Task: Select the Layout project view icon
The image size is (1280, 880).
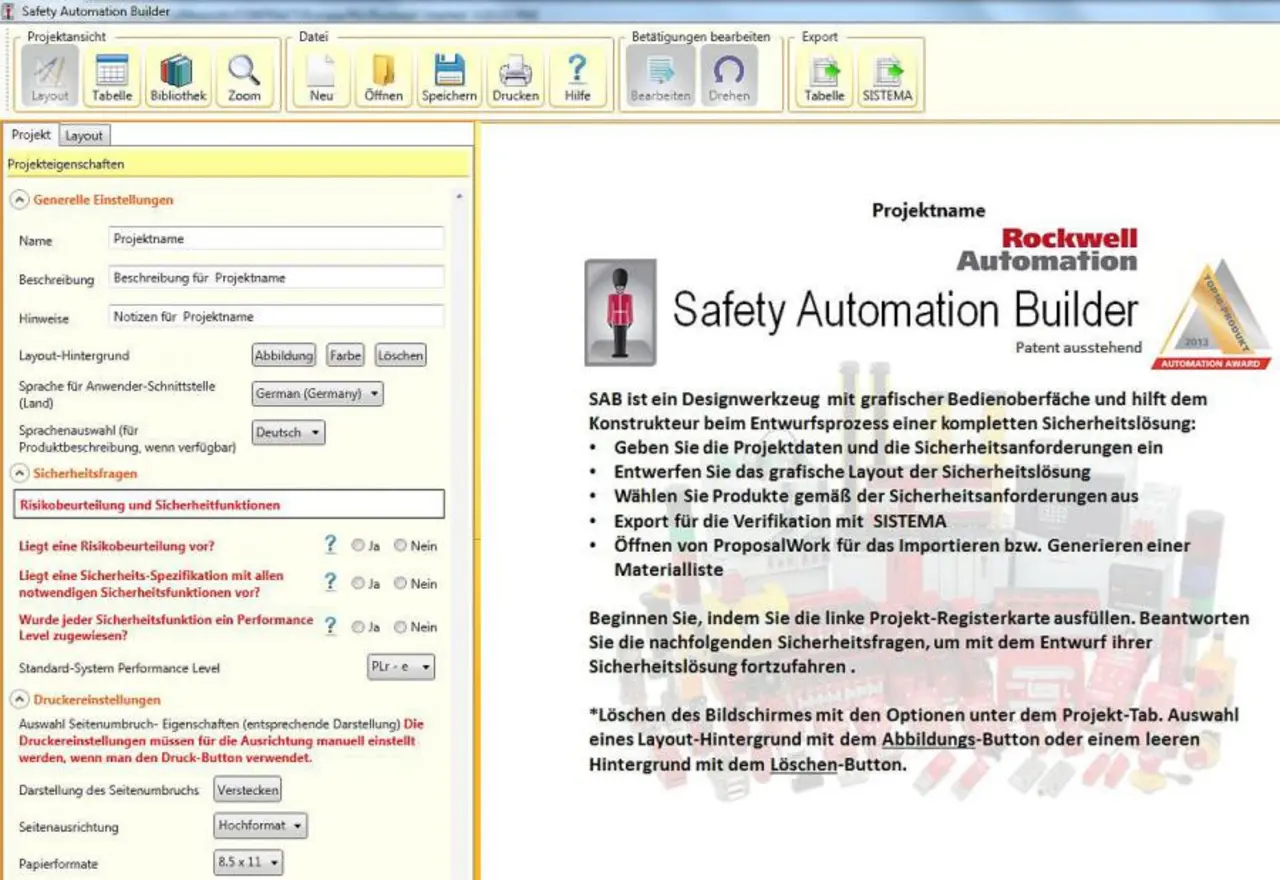Action: point(50,77)
